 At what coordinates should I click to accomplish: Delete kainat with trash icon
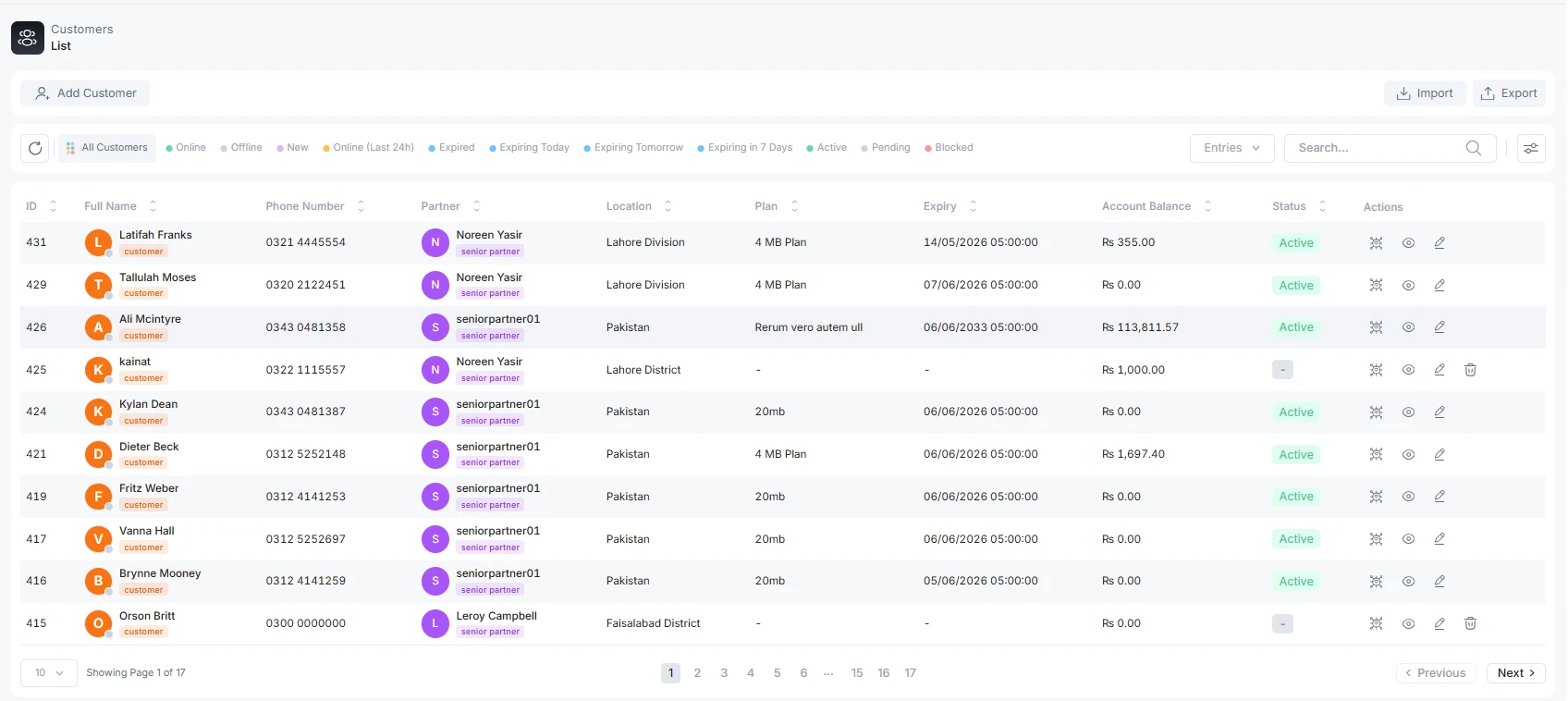tap(1470, 370)
